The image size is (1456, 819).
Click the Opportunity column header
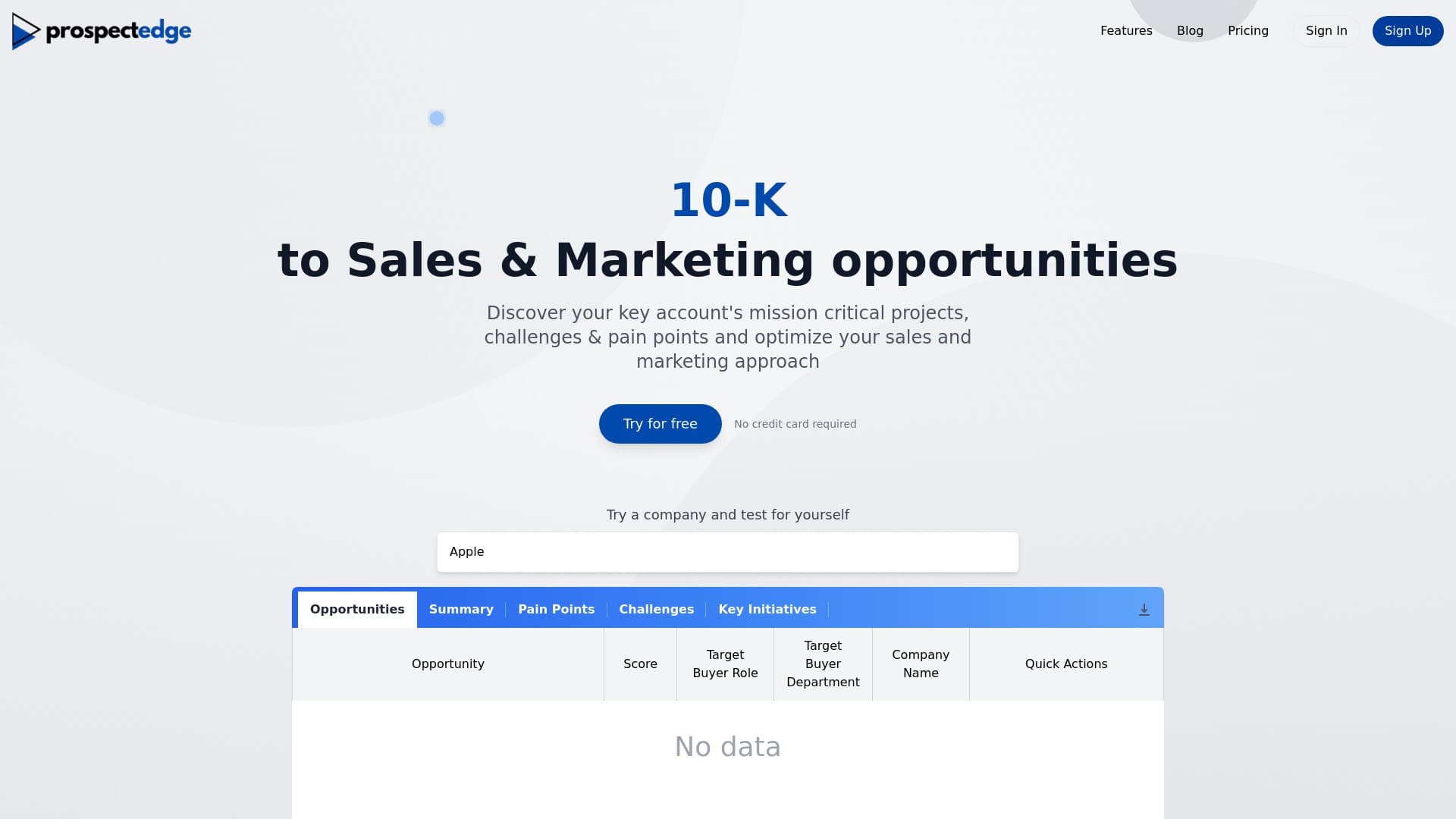coord(447,664)
